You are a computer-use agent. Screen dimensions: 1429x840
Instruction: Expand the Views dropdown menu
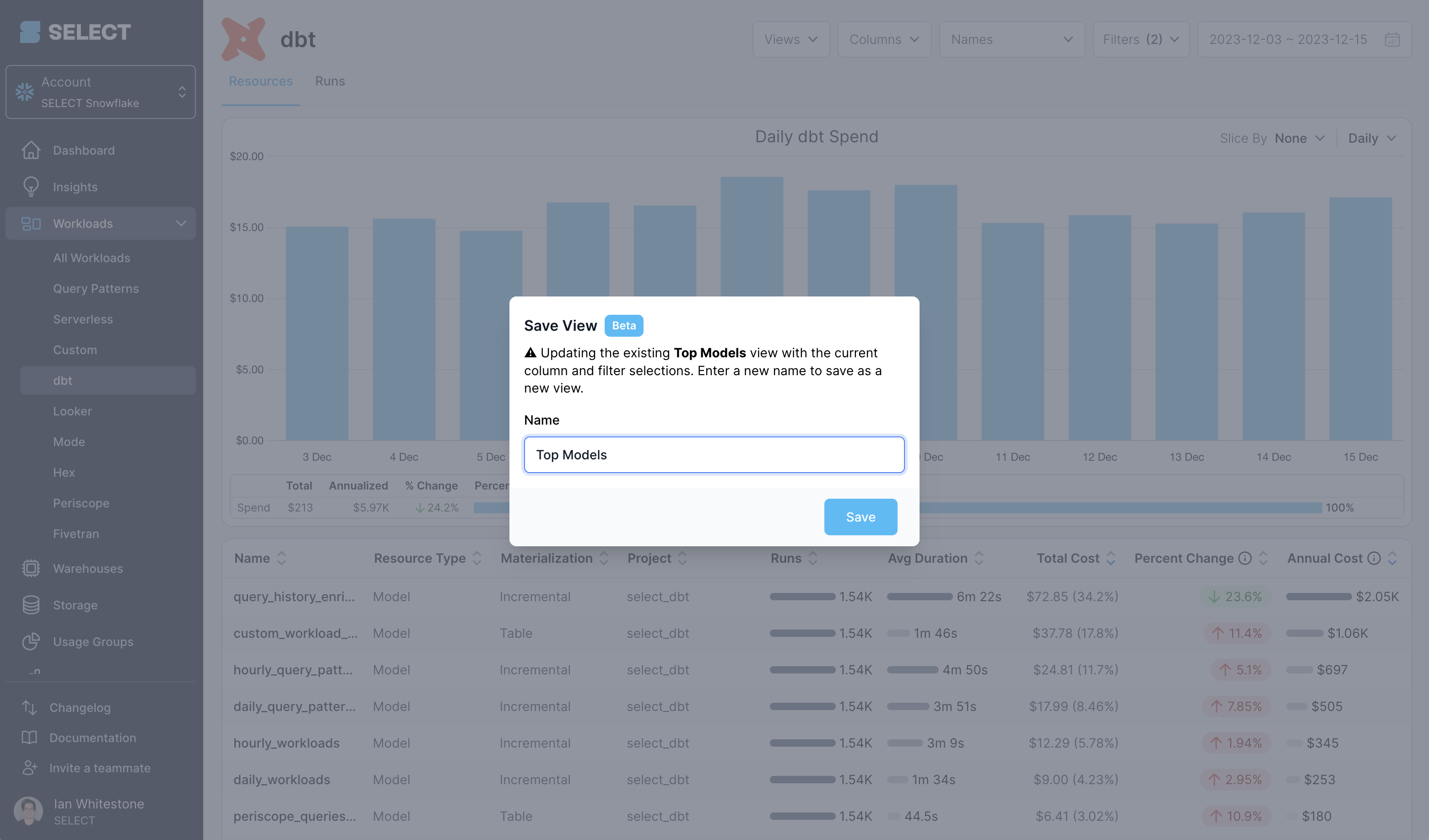pos(789,38)
